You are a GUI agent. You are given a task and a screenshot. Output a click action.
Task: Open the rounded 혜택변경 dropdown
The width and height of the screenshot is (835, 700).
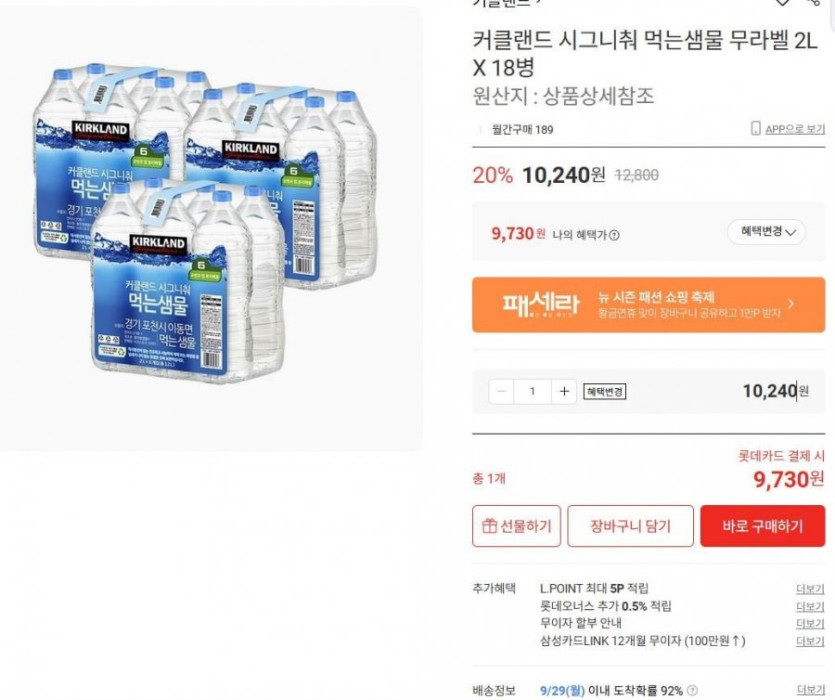point(766,232)
